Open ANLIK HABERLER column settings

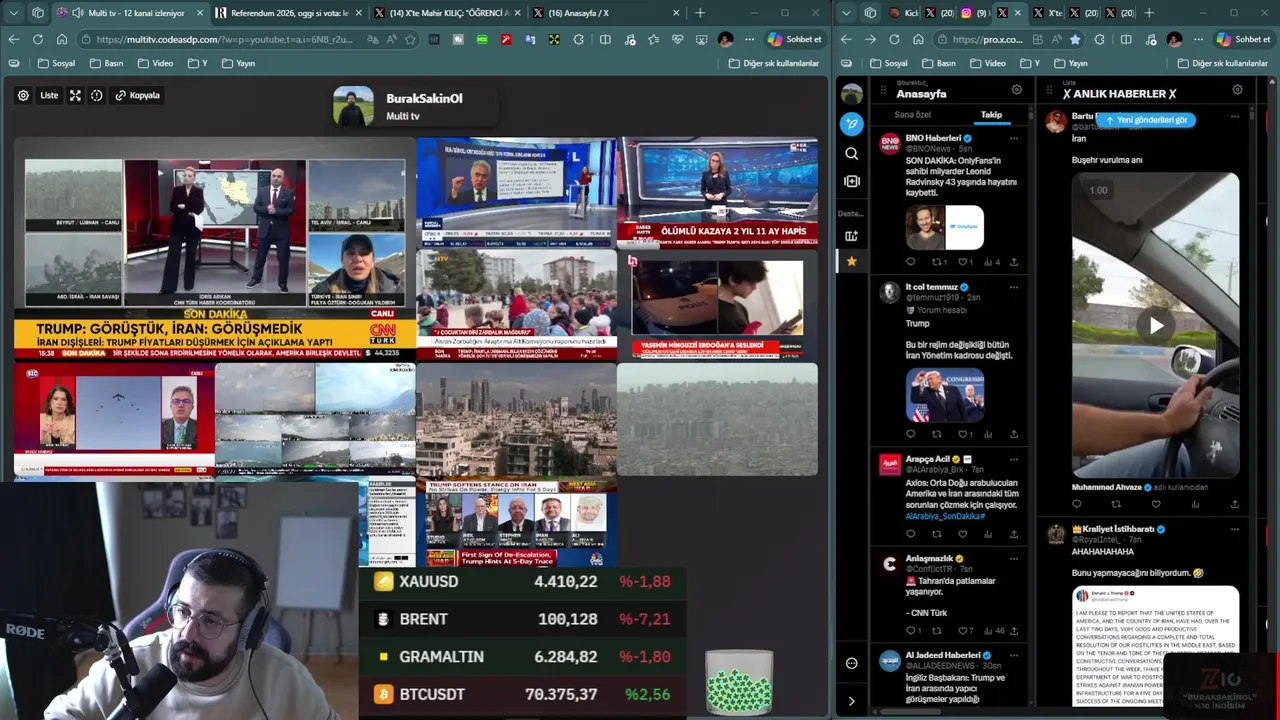pyautogui.click(x=1237, y=90)
